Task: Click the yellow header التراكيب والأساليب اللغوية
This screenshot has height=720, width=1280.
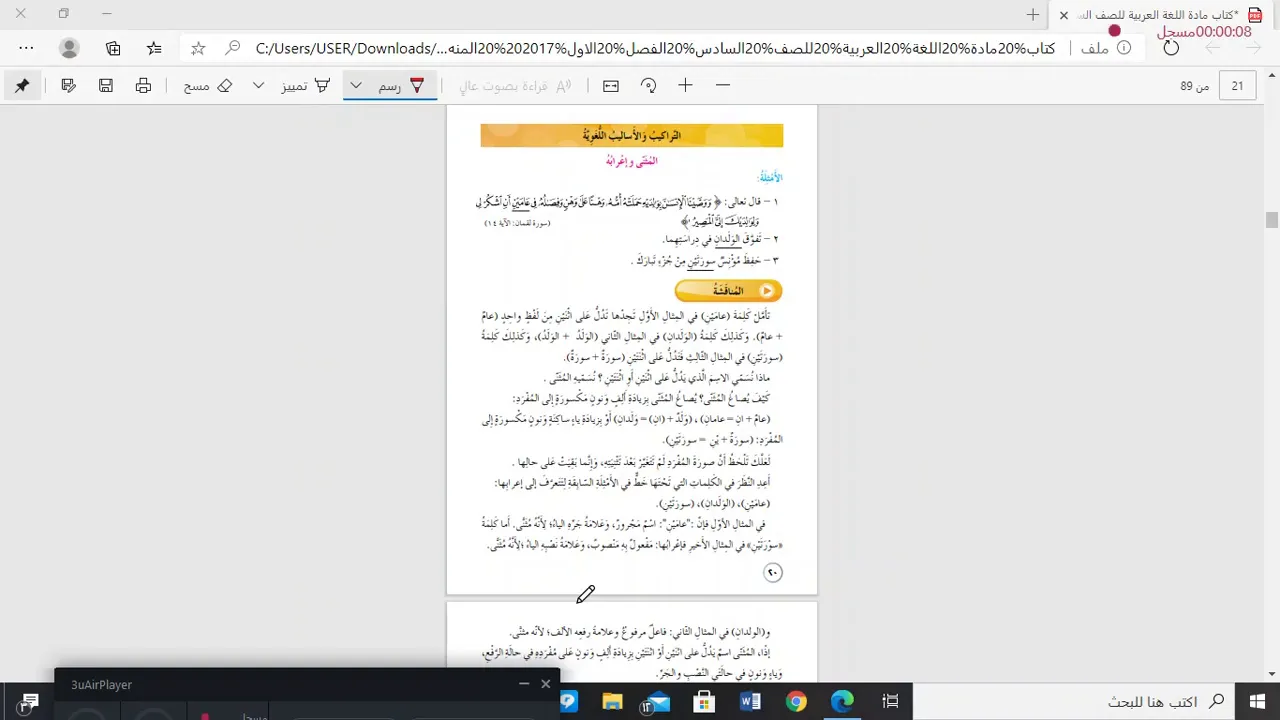Action: pyautogui.click(x=632, y=135)
